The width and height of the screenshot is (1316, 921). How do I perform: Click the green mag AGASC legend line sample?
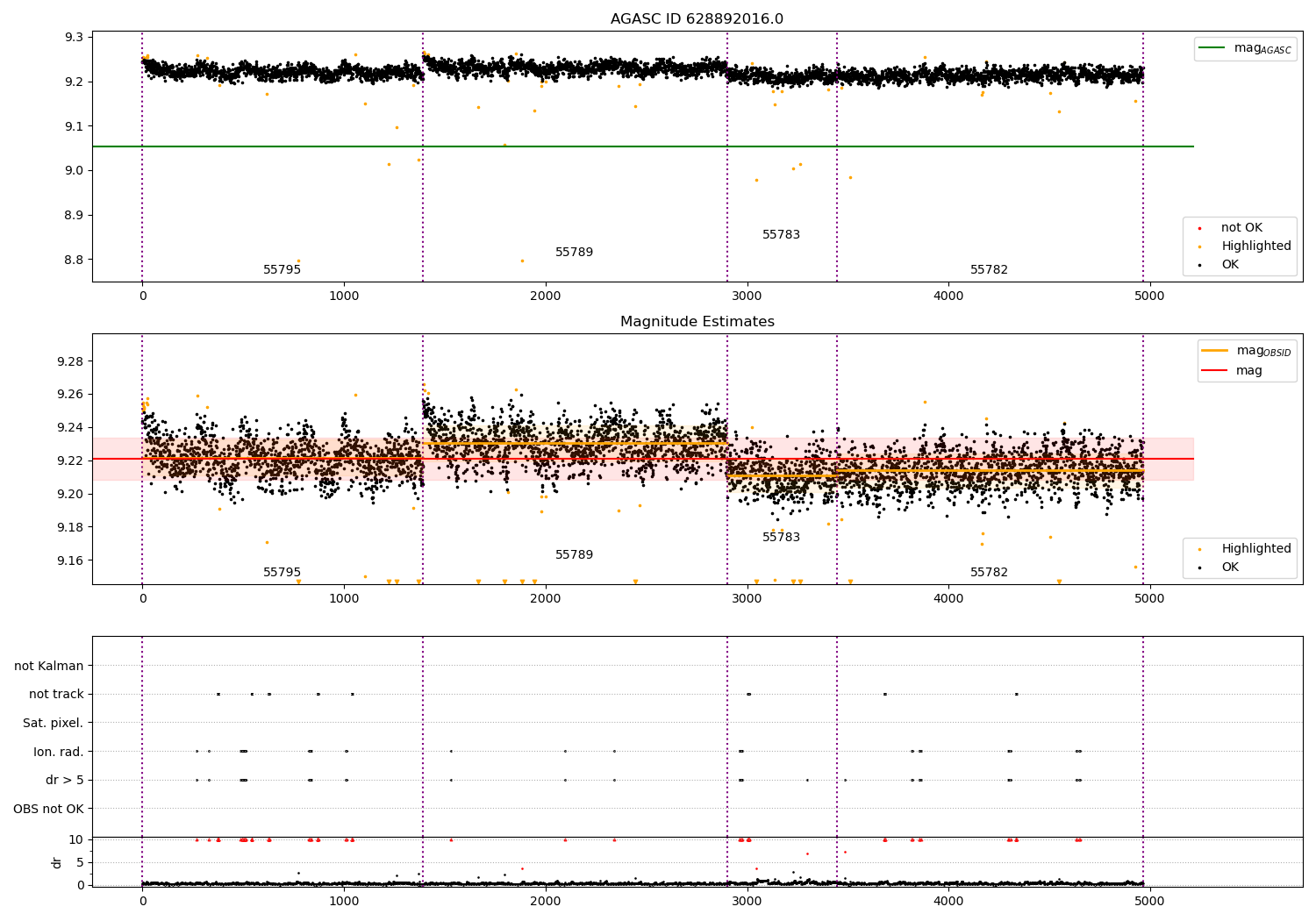click(1212, 48)
